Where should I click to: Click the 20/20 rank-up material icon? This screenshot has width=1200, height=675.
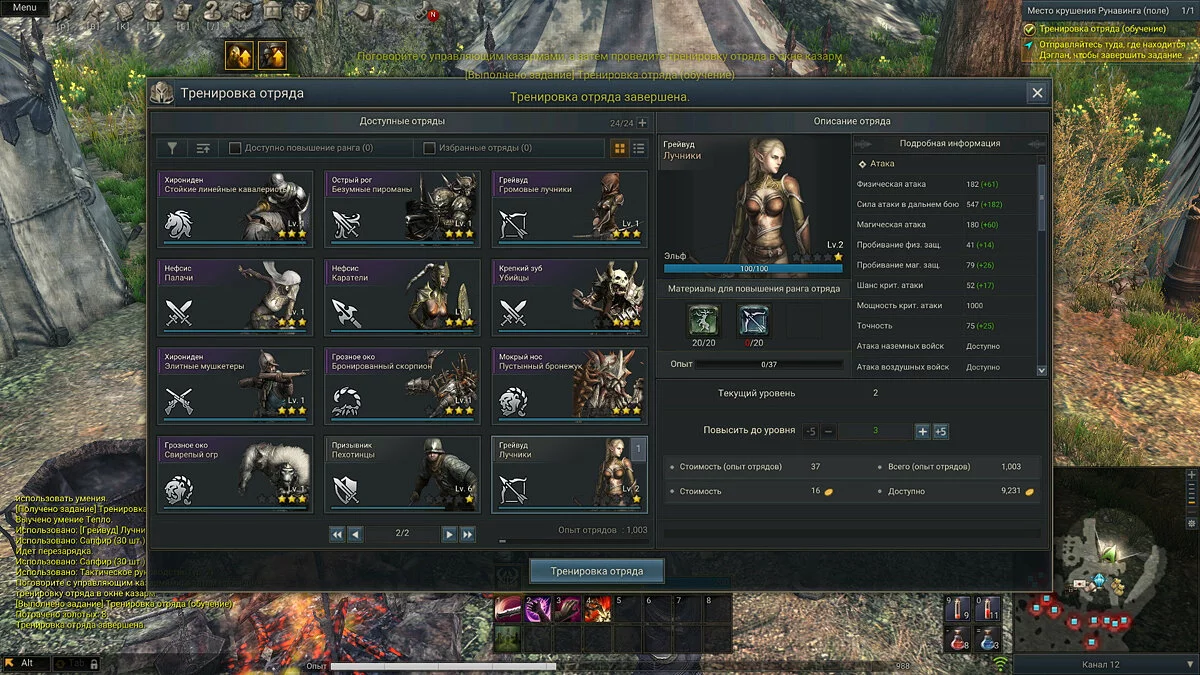pyautogui.click(x=704, y=320)
